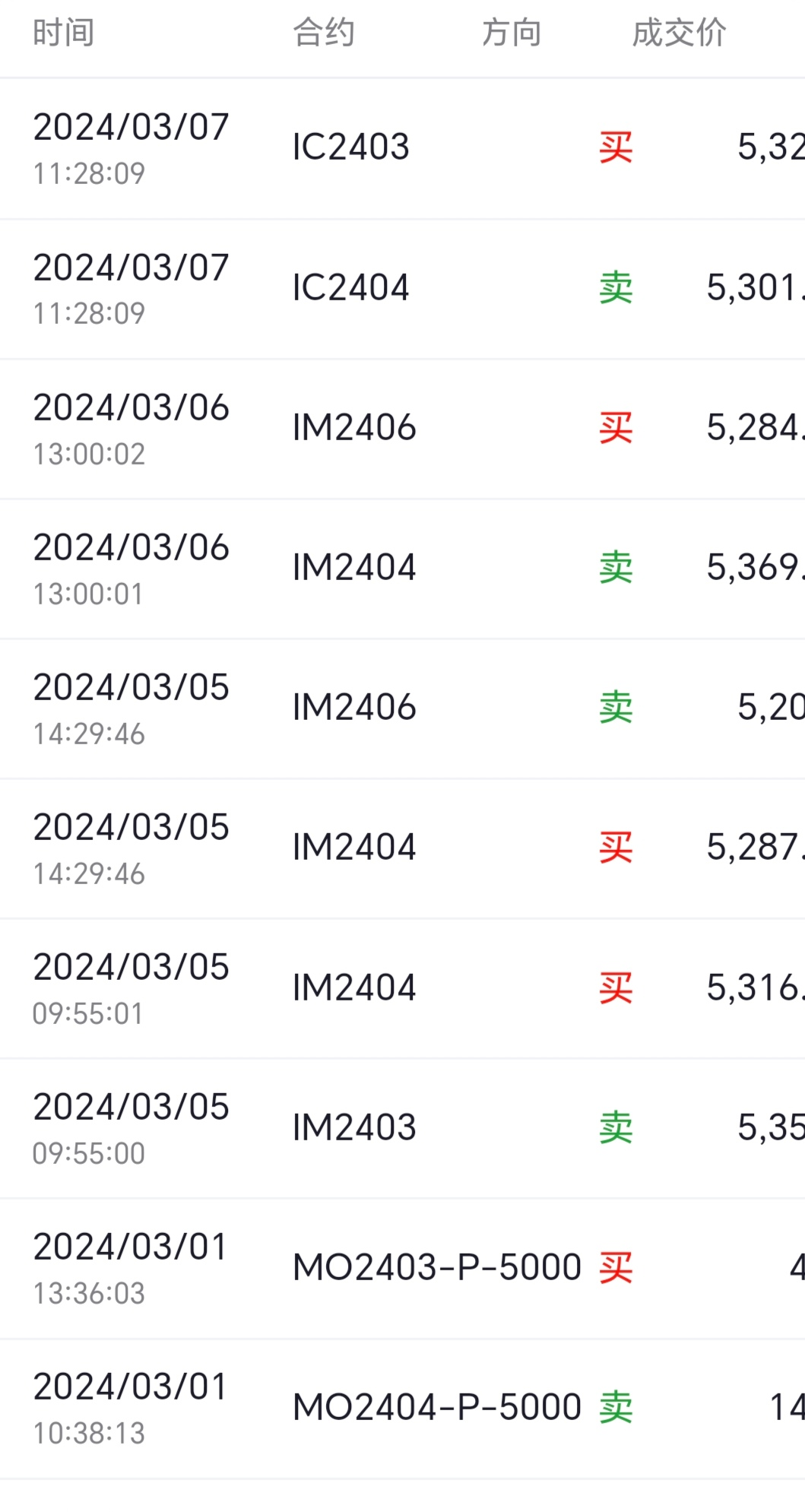The width and height of the screenshot is (805, 1512).
Task: Tap the 13:00:02 trade timestamp
Action: click(x=89, y=455)
